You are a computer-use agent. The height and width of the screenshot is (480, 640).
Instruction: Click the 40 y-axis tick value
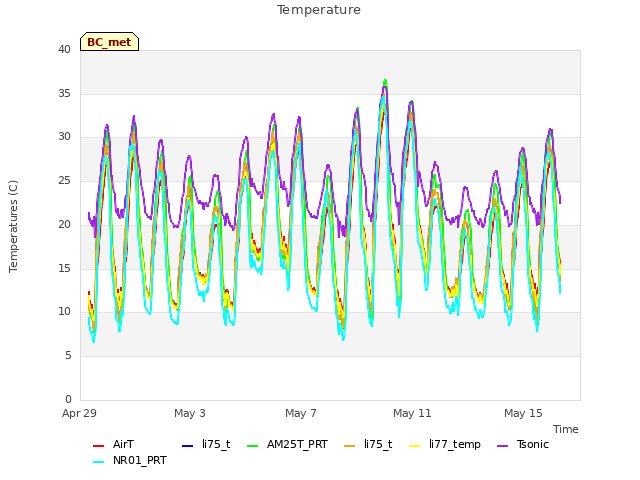tap(64, 49)
